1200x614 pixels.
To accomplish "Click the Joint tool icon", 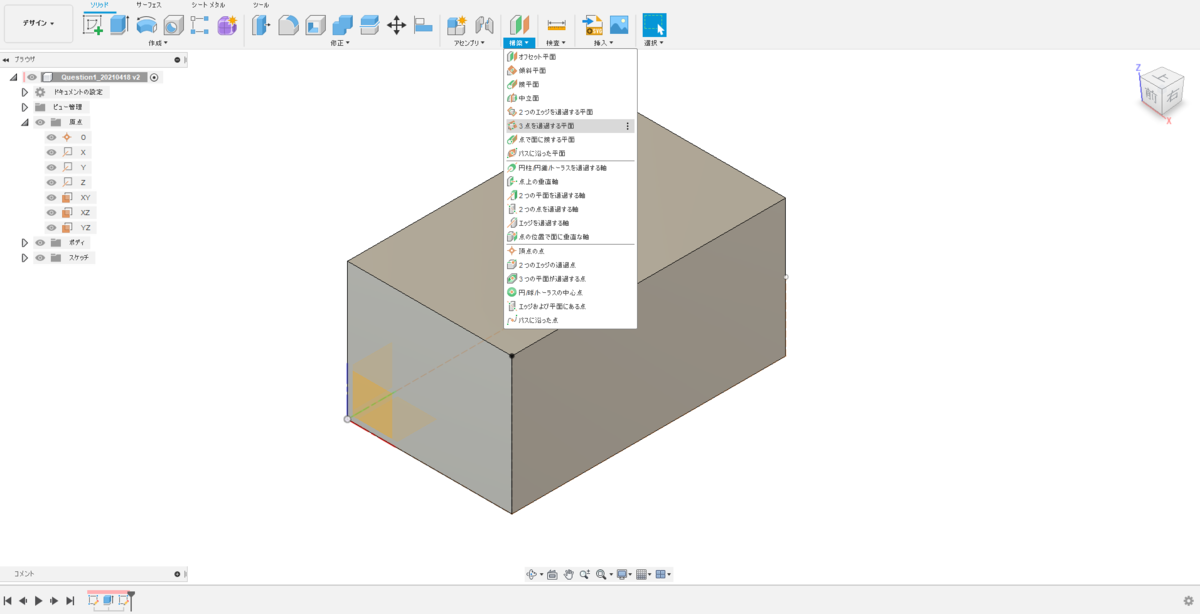I will pyautogui.click(x=484, y=25).
